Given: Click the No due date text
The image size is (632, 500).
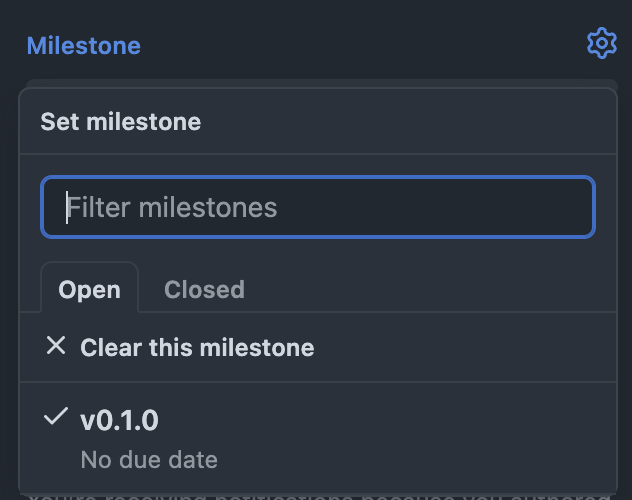Looking at the screenshot, I should coord(148,460).
